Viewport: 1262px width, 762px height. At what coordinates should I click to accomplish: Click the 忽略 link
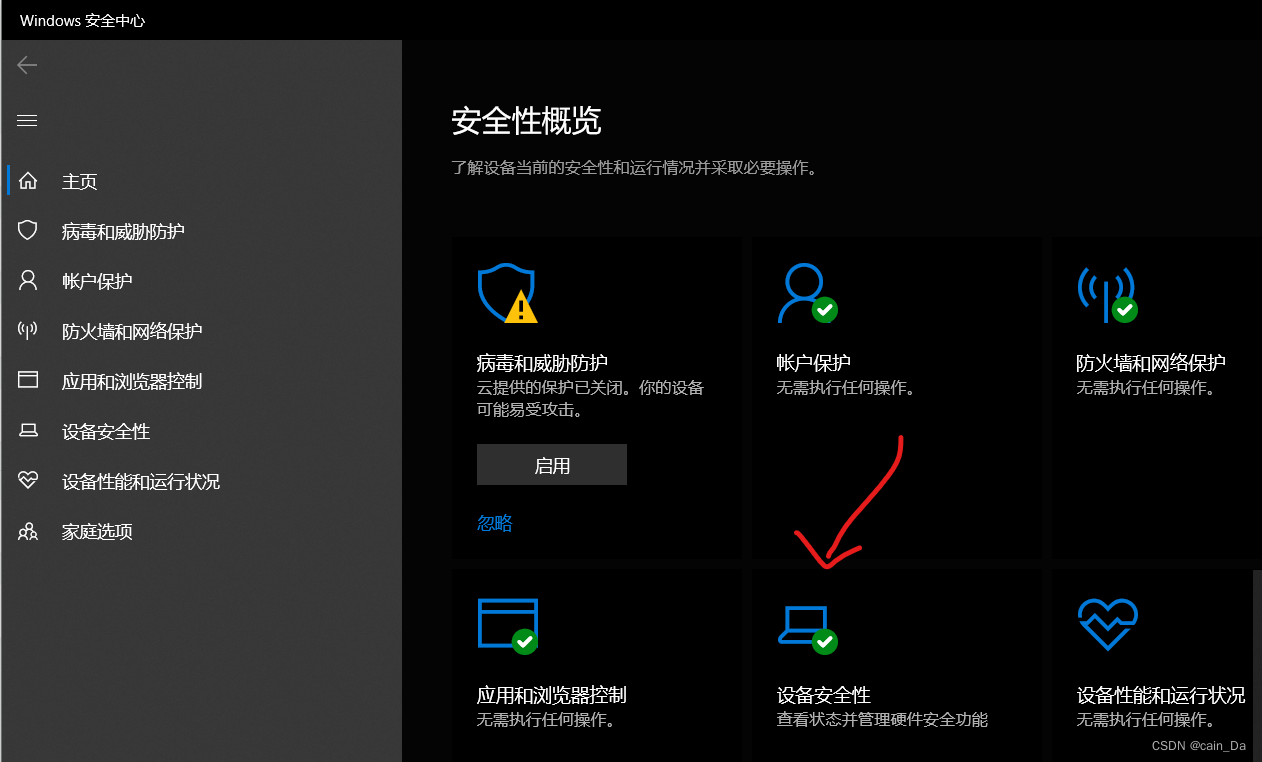(494, 523)
